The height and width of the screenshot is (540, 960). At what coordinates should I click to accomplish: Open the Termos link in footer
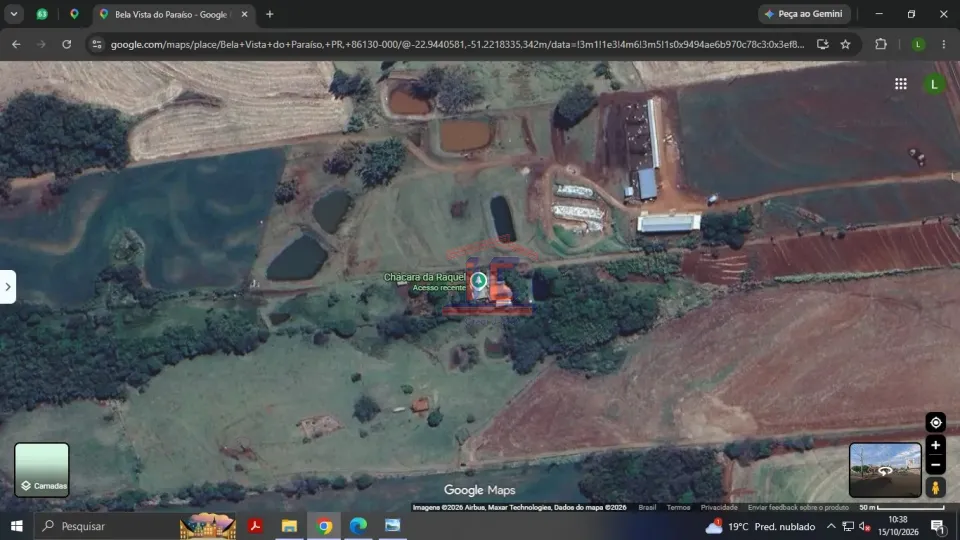678,507
